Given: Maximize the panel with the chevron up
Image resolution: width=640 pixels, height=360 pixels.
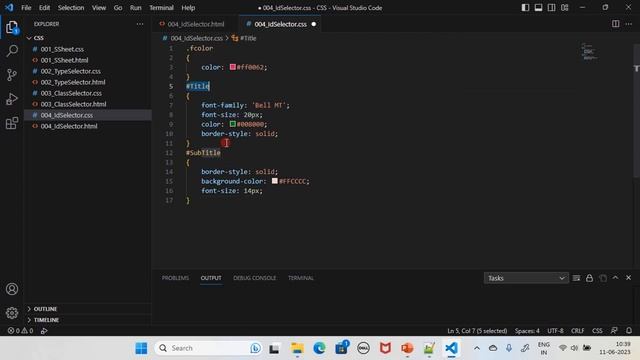Looking at the screenshot, I should 616,278.
